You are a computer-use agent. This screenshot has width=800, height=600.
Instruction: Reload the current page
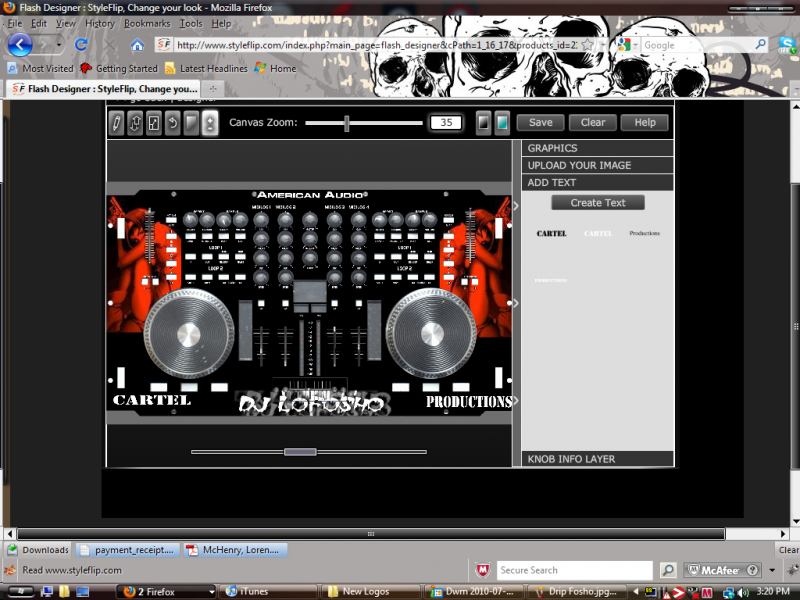pyautogui.click(x=81, y=45)
